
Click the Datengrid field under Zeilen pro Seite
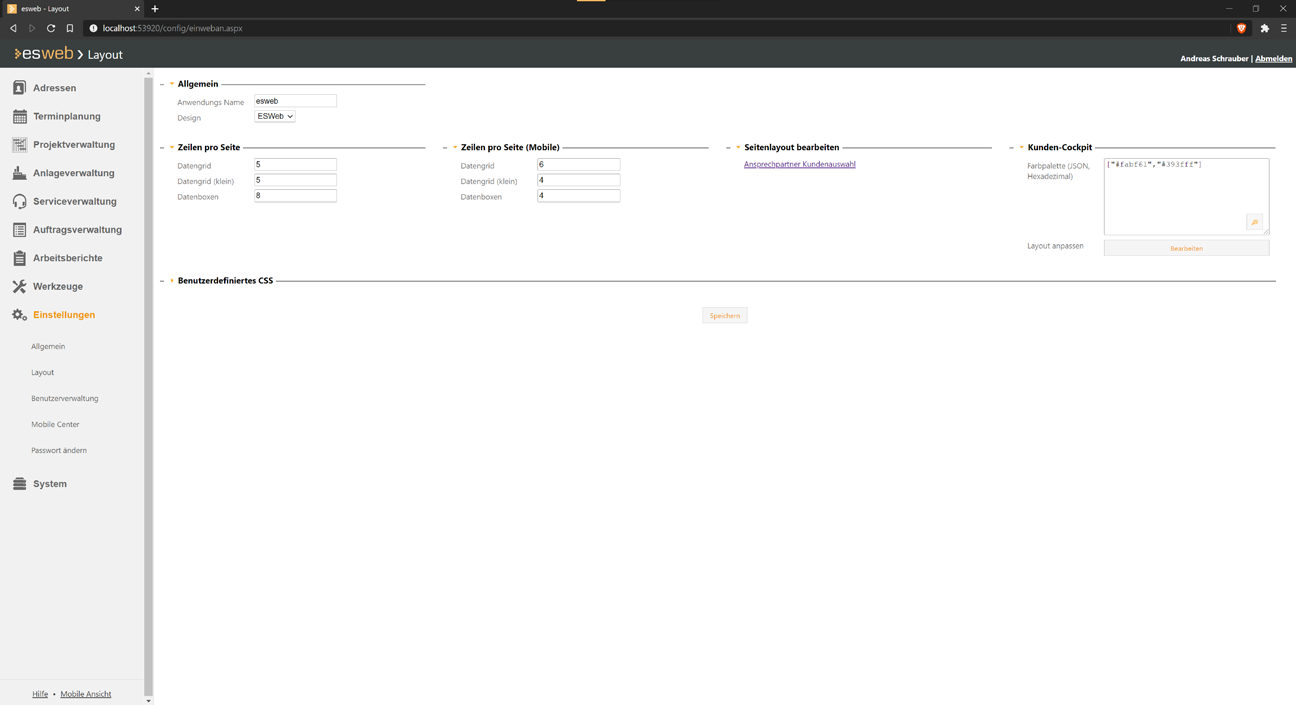point(295,164)
